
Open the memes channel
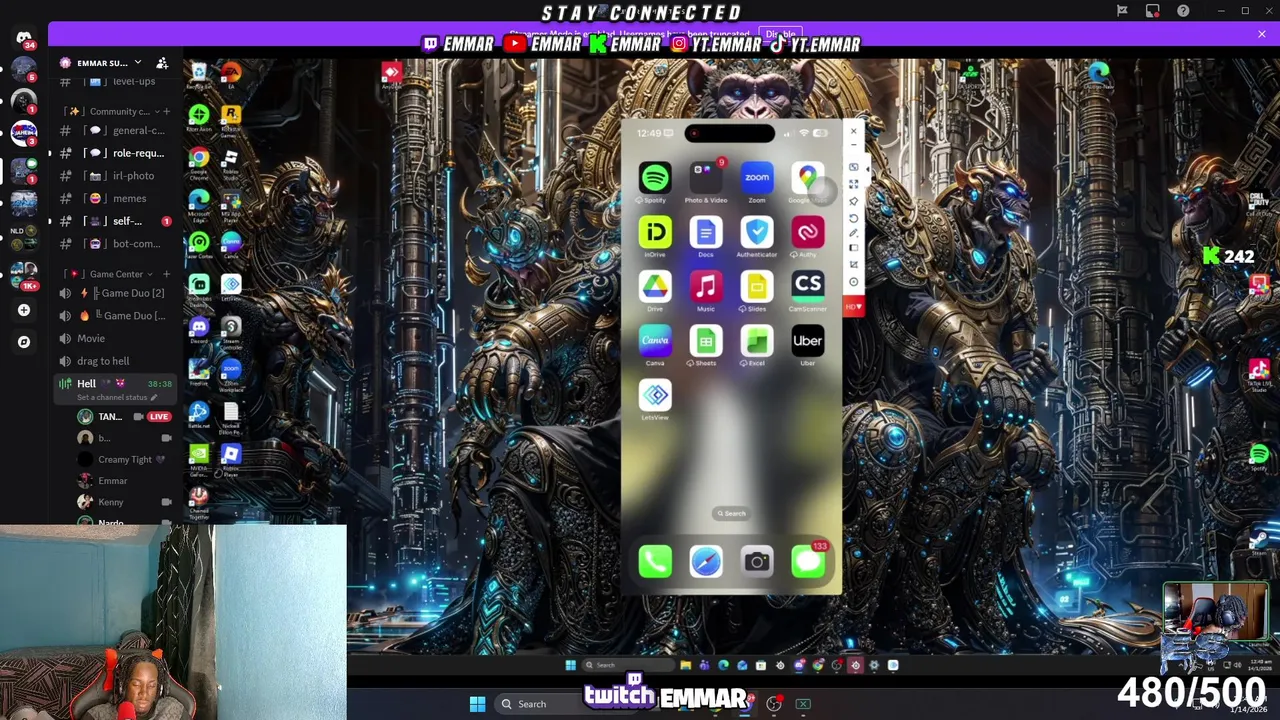pyautogui.click(x=117, y=199)
